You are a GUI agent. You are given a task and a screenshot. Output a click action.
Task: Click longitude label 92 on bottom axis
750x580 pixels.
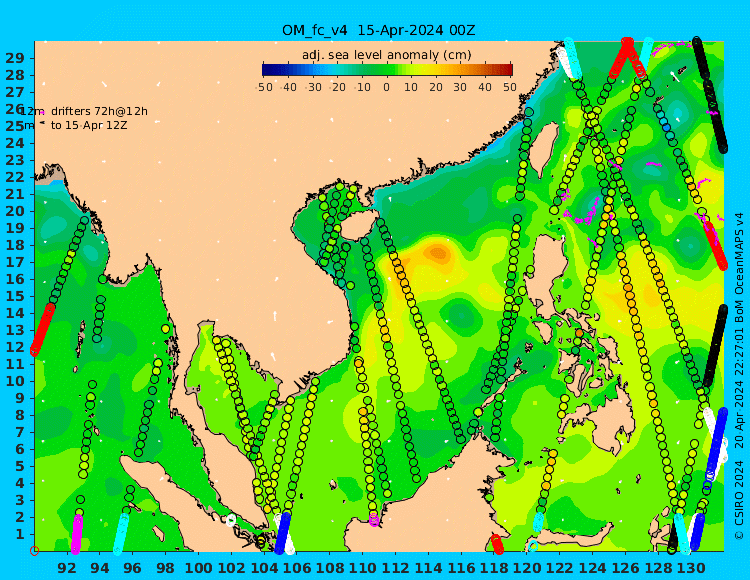(67, 568)
